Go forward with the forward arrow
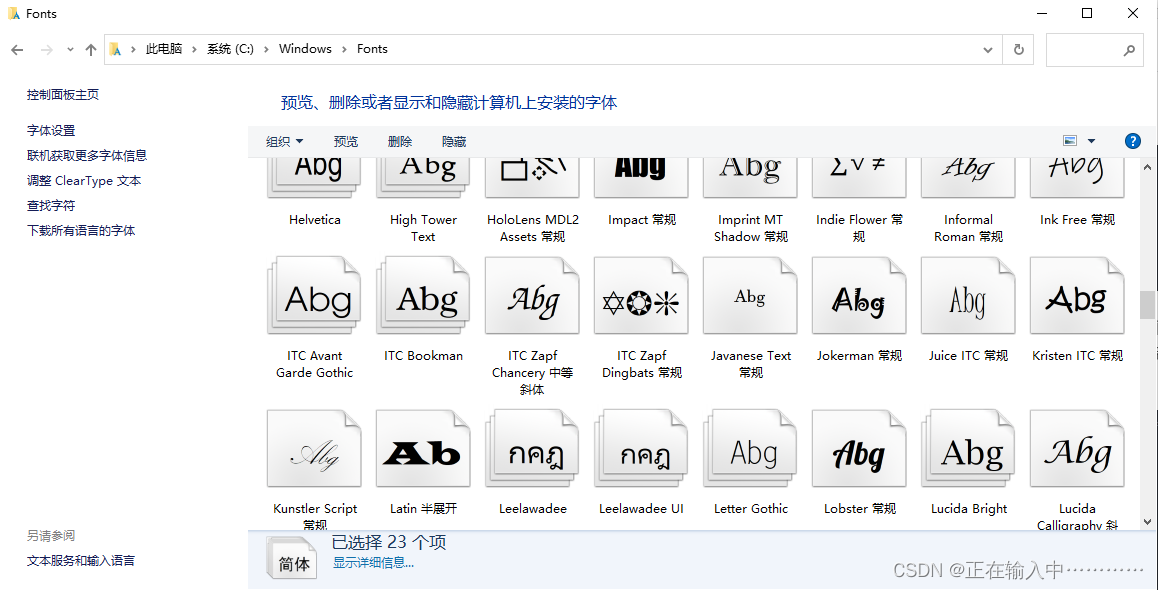The width and height of the screenshot is (1158, 590). click(47, 49)
